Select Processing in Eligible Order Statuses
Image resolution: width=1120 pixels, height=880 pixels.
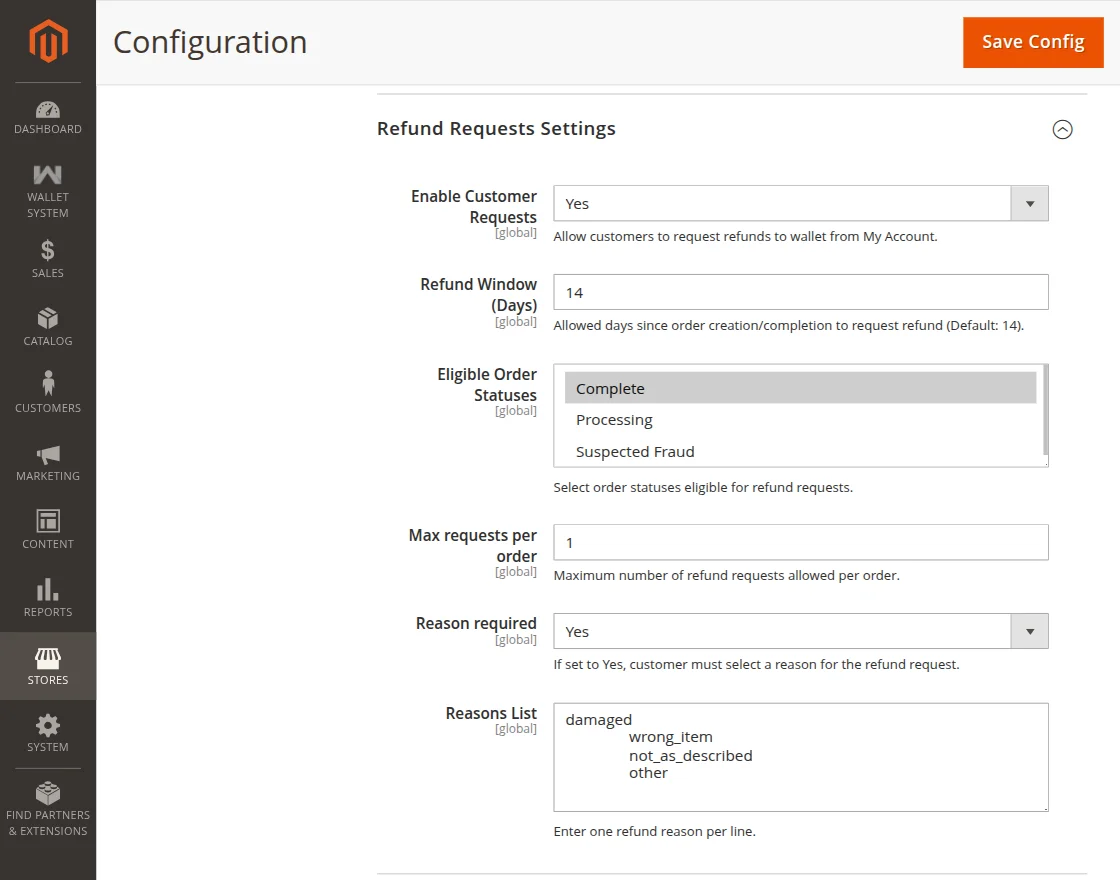tap(800, 420)
